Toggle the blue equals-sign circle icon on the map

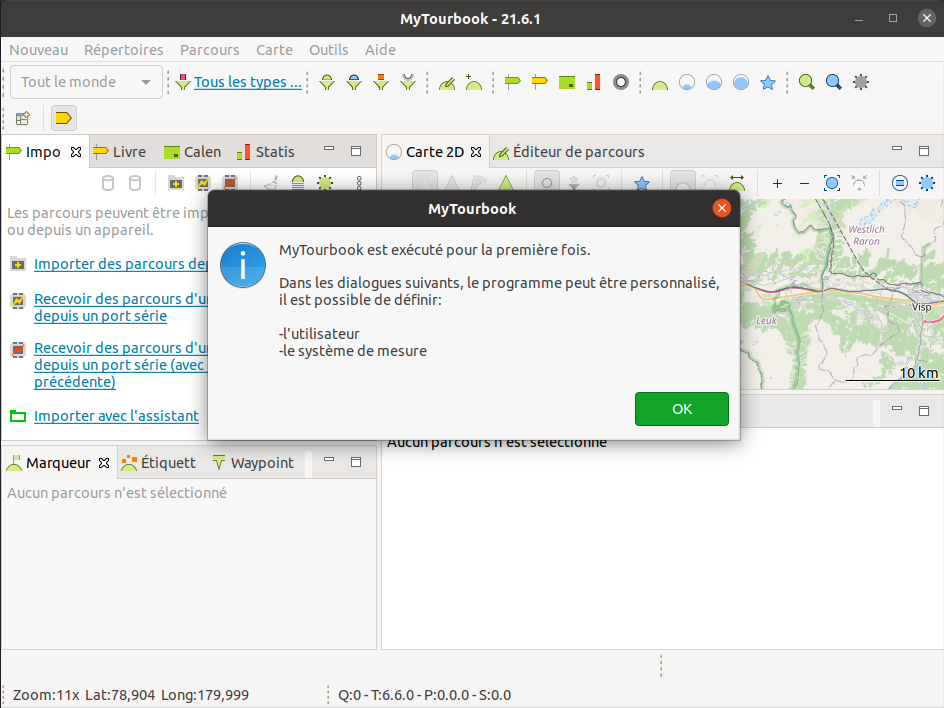(x=900, y=183)
